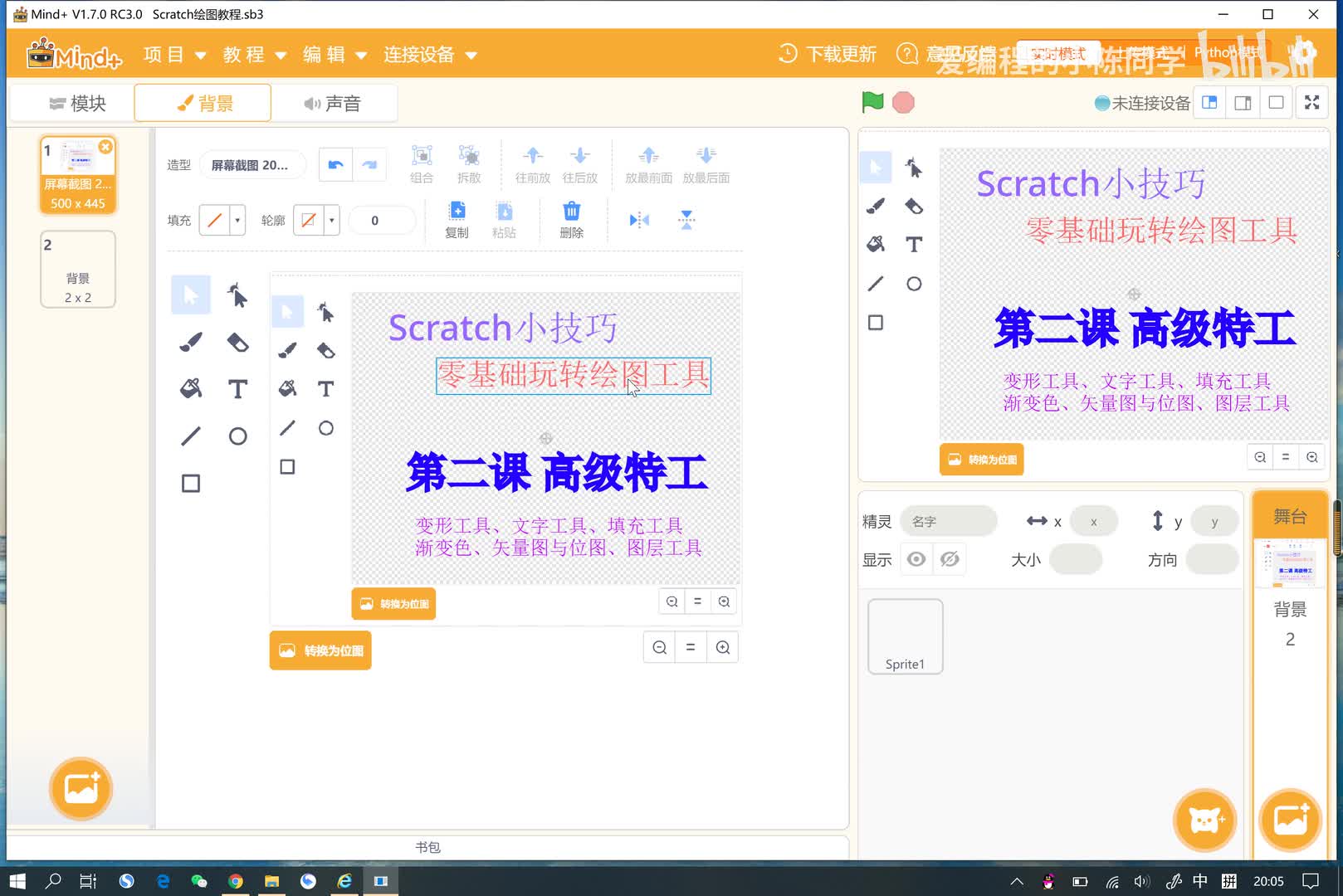This screenshot has width=1343, height=896.
Task: Open the 填充 fill color picker
Action: tap(222, 220)
